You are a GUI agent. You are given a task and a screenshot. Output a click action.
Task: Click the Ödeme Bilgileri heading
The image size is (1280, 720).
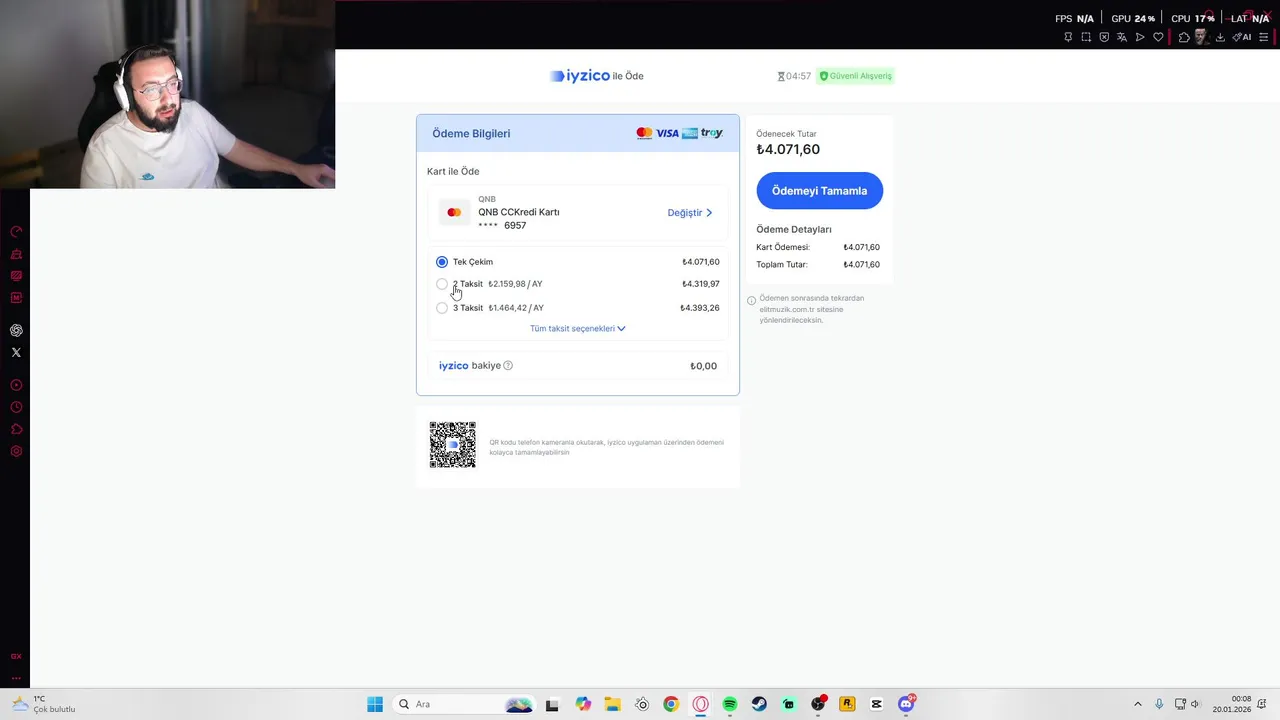pyautogui.click(x=471, y=133)
